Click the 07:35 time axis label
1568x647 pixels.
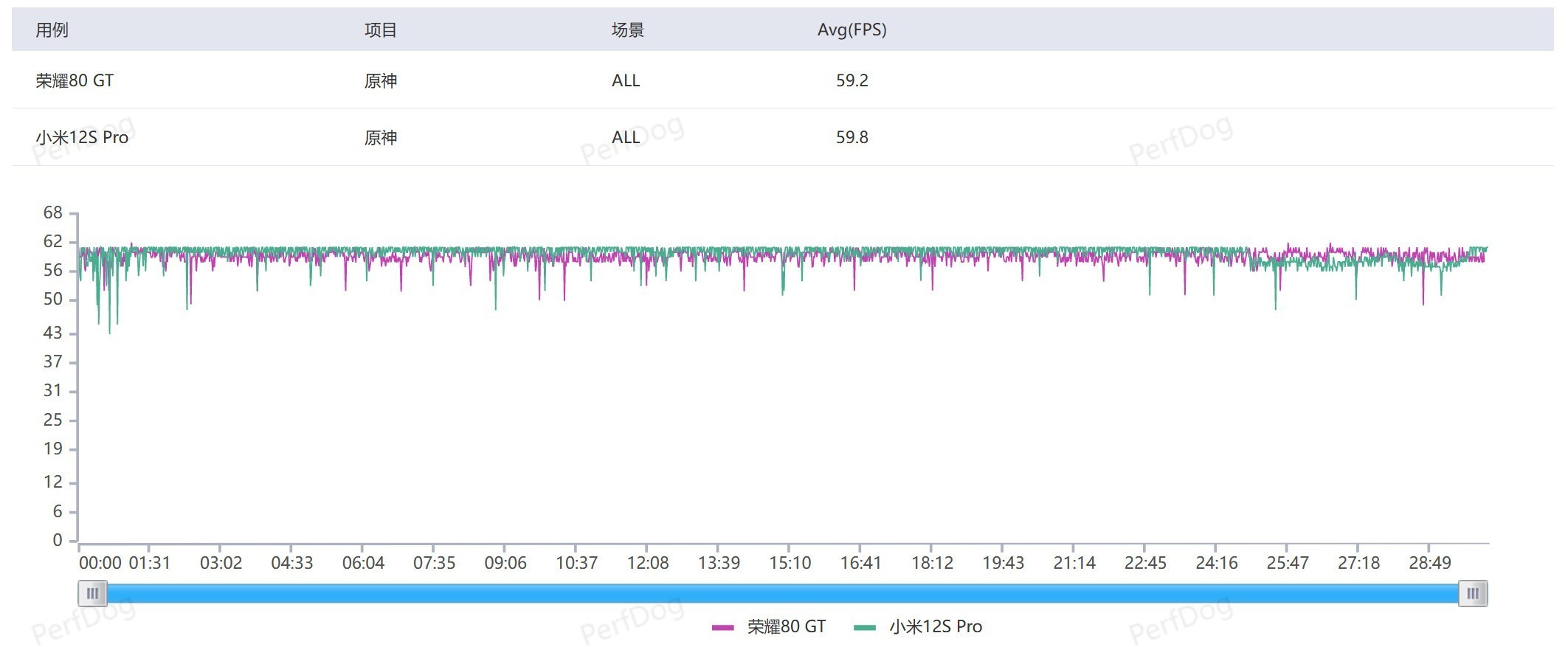tap(435, 564)
